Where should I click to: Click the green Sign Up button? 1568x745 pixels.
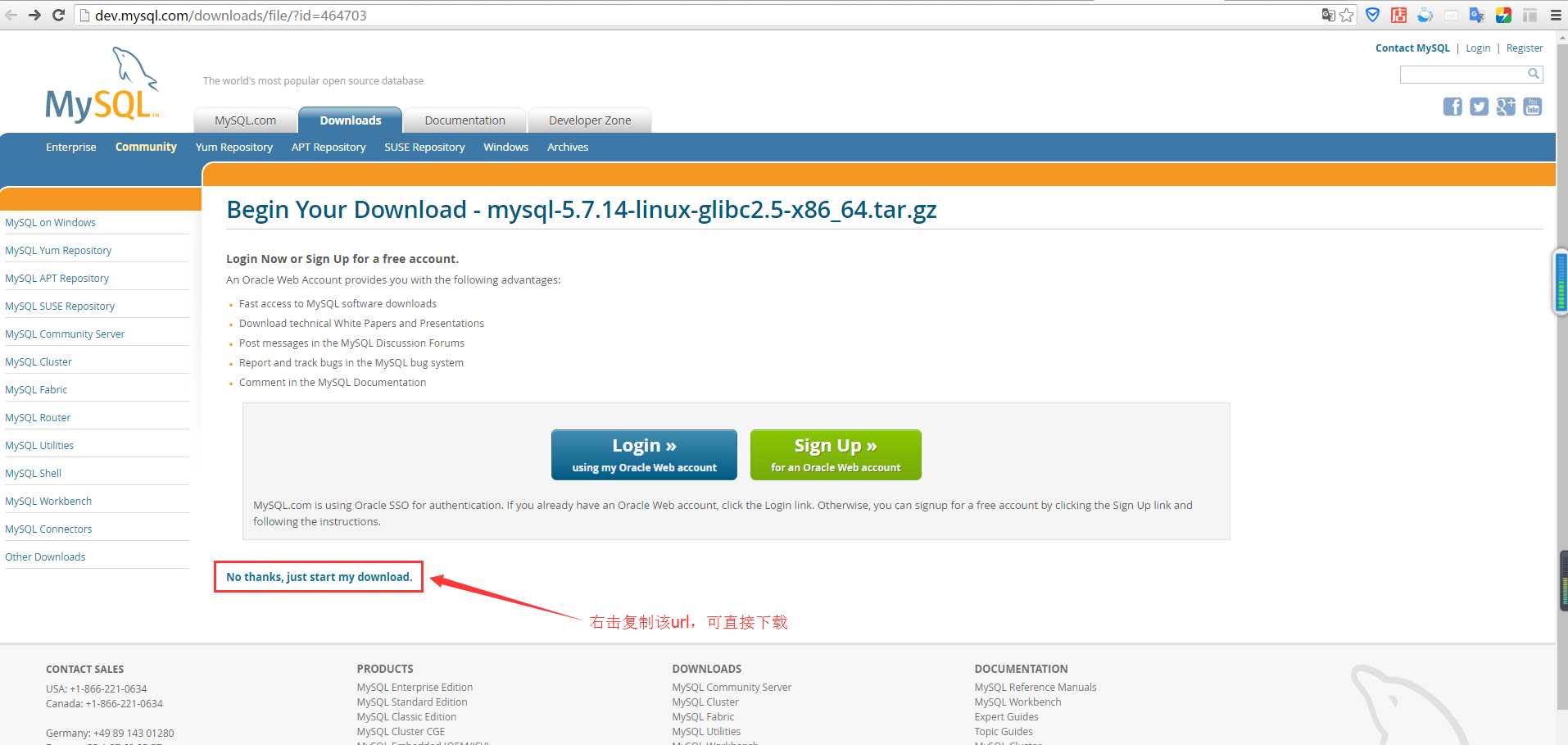point(836,455)
